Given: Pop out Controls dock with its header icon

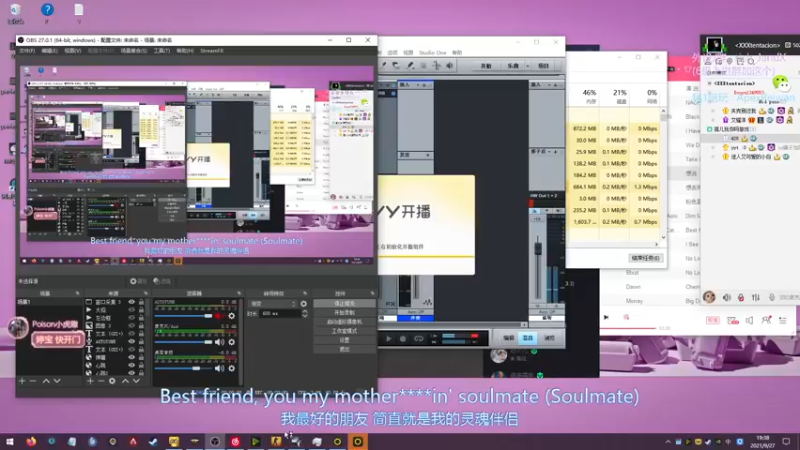Looking at the screenshot, I should [x=372, y=293].
